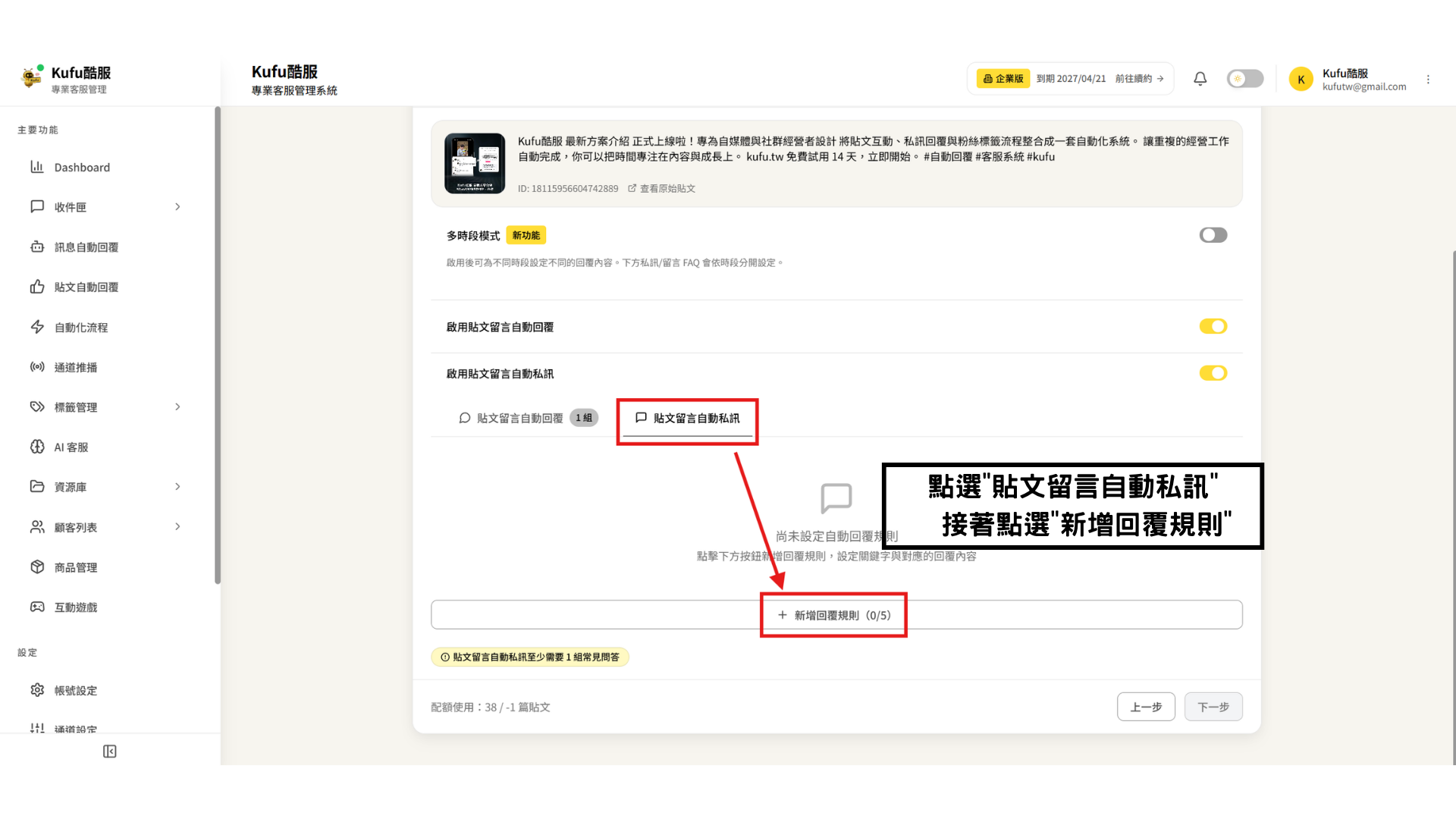The image size is (1456, 819).
Task: Click 查看原始貼文 link
Action: tap(661, 189)
